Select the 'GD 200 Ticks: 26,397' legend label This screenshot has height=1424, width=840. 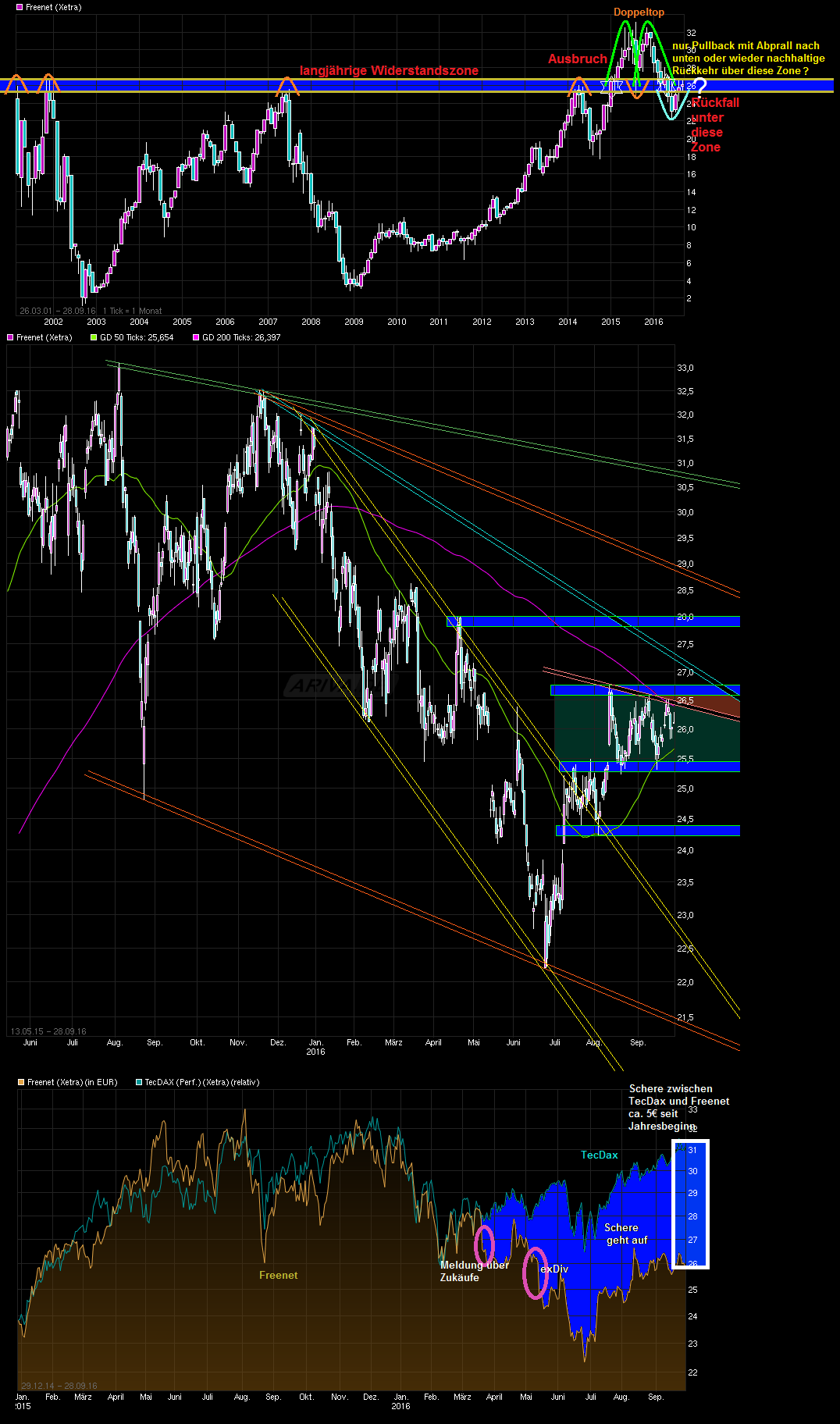[241, 337]
